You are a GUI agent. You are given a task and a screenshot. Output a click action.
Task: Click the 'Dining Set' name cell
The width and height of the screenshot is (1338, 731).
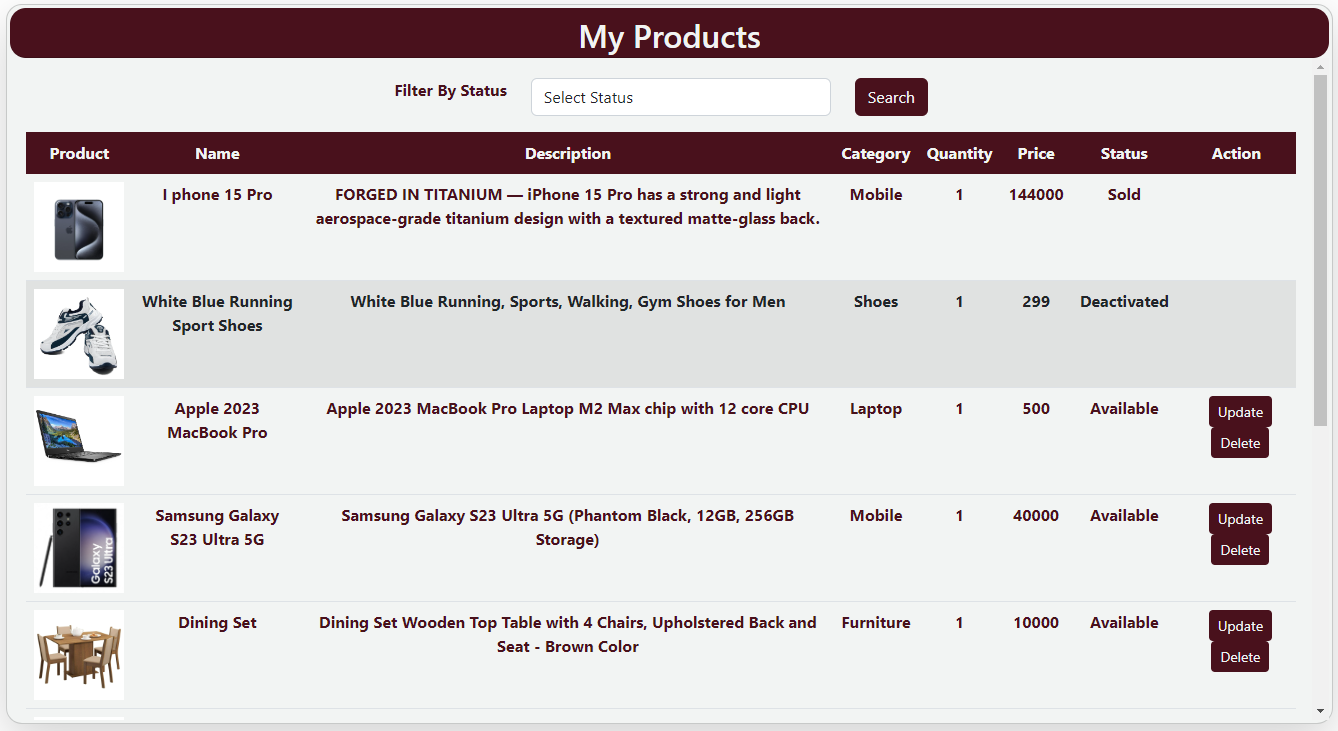[x=217, y=622]
